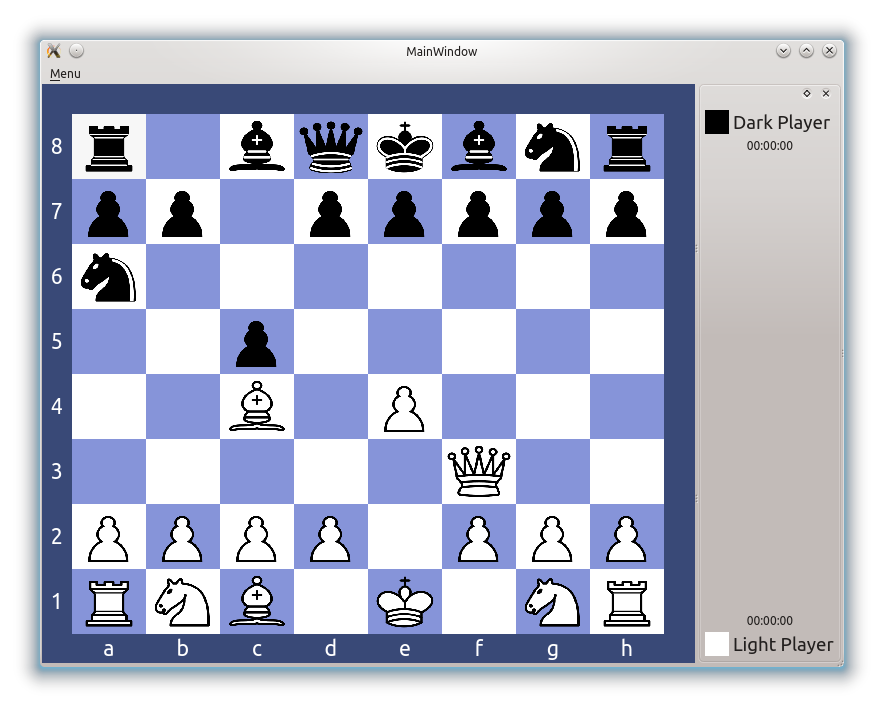Select the white pawn on d2
Screen dimensions: 884x707
331,537
